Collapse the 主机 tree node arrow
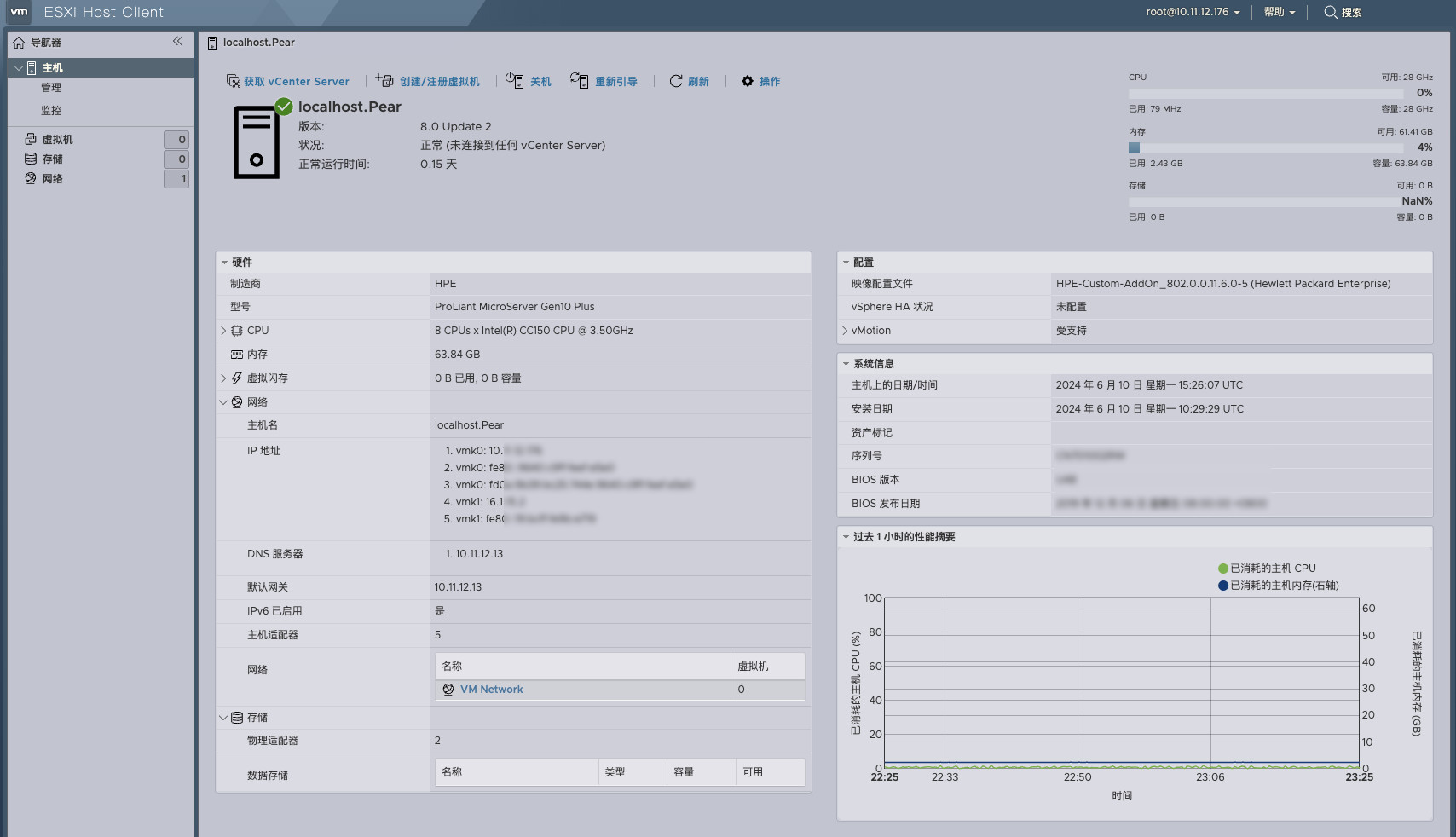 click(x=19, y=67)
